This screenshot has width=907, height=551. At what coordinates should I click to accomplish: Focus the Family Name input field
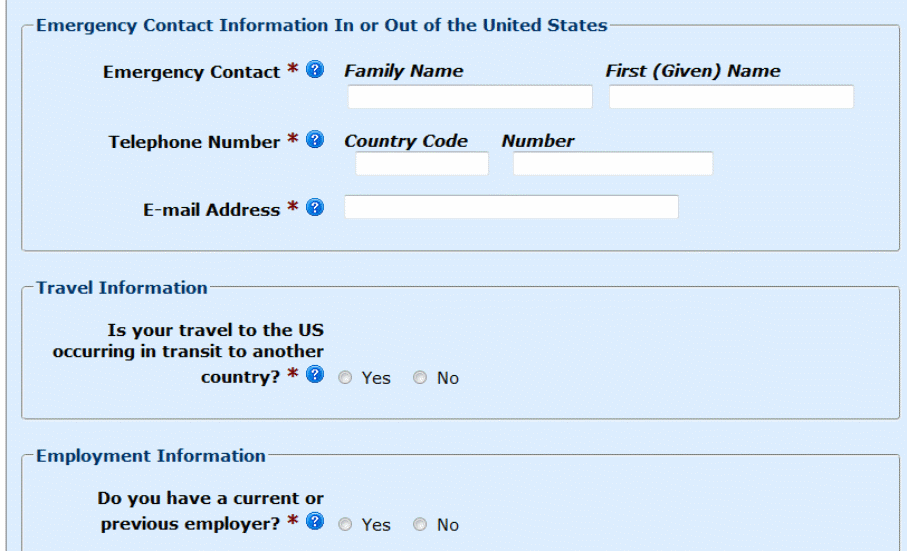click(470, 97)
